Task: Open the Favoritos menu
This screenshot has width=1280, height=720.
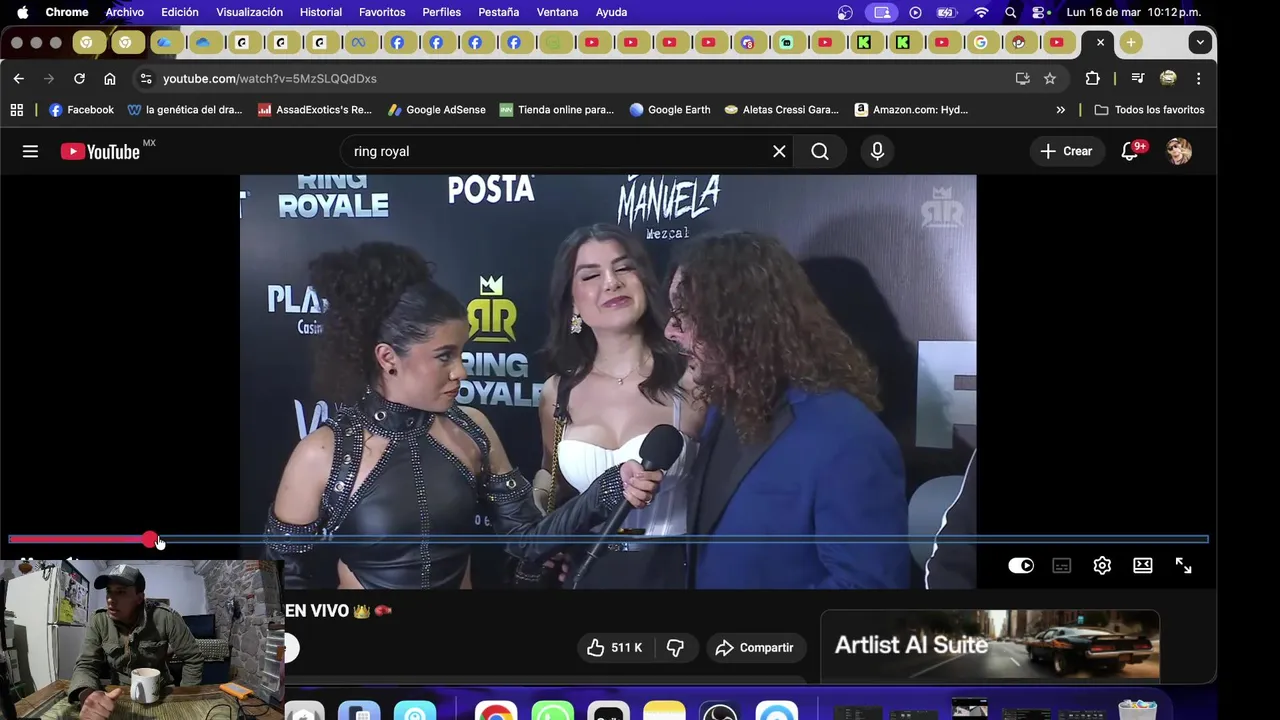Action: tap(382, 12)
